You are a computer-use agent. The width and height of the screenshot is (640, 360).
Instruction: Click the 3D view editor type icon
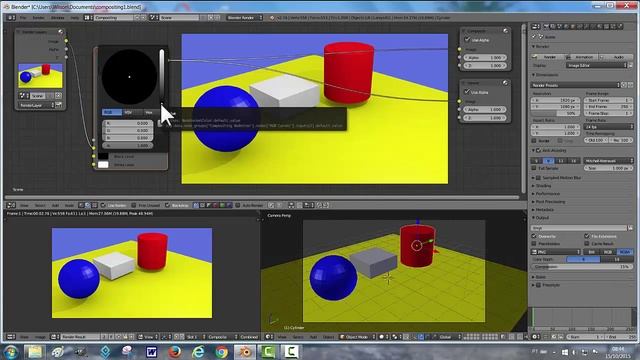point(269,337)
